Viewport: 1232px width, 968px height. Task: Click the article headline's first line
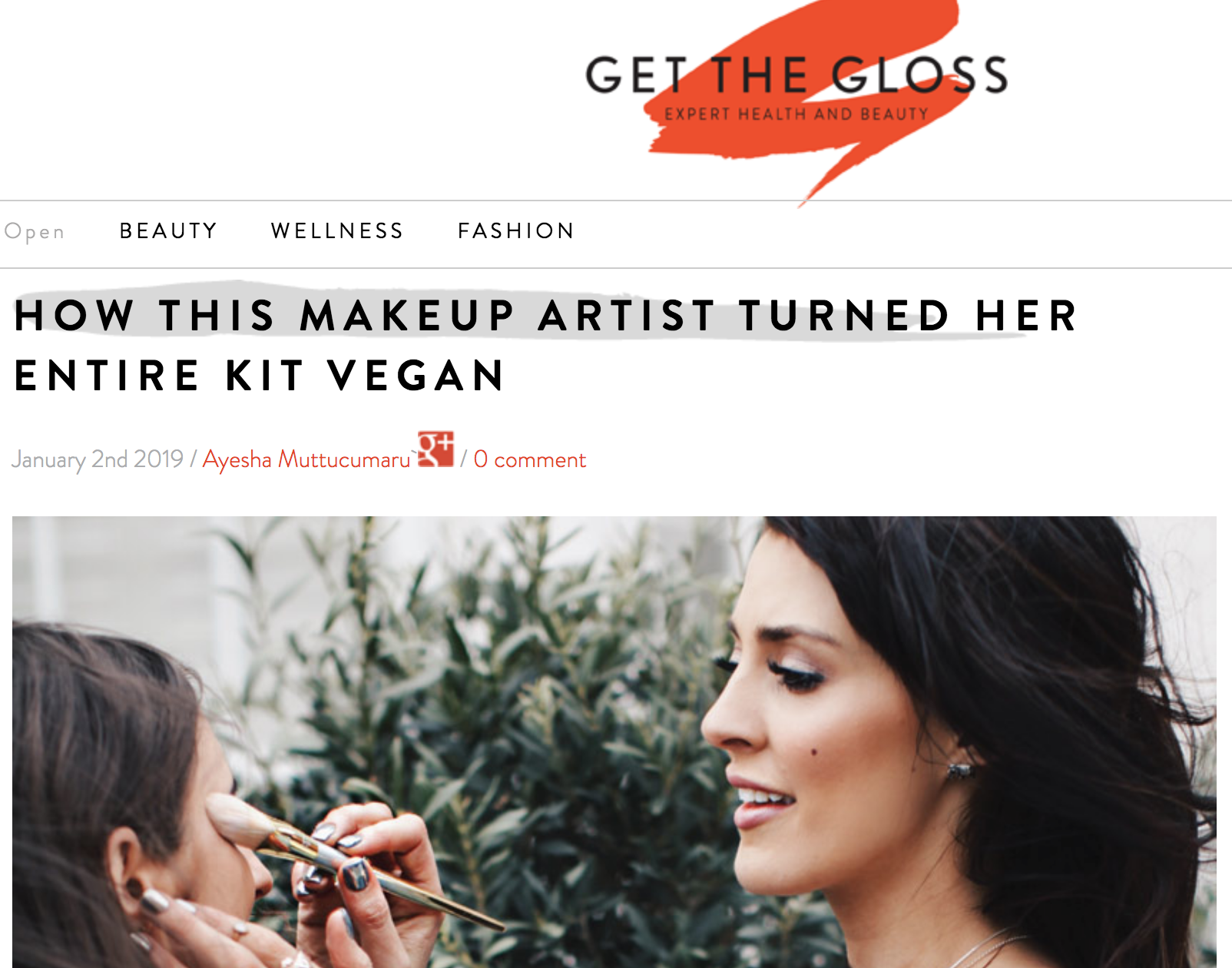[x=546, y=316]
